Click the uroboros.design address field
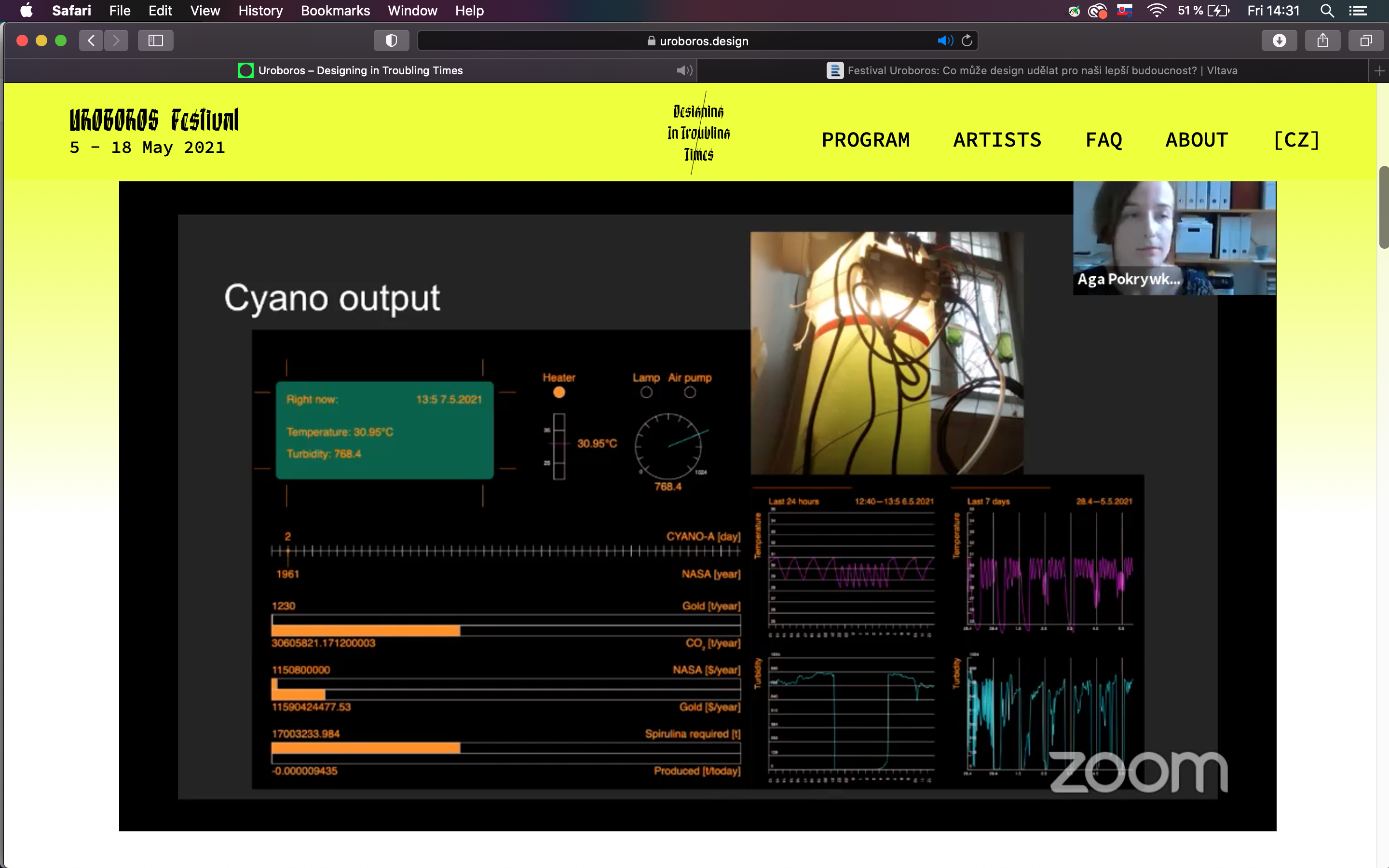 click(703, 41)
